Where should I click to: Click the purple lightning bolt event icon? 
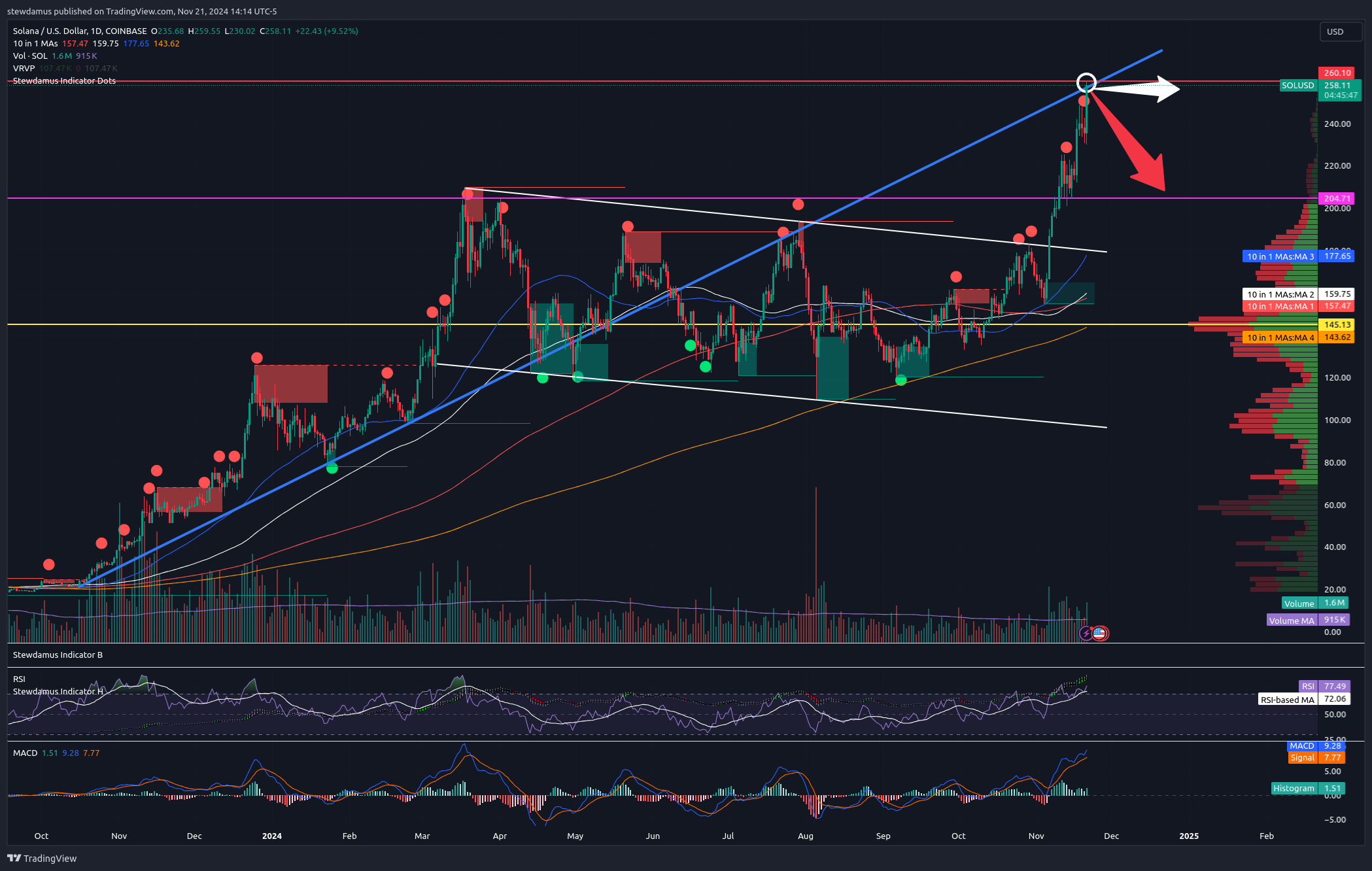coord(1086,633)
